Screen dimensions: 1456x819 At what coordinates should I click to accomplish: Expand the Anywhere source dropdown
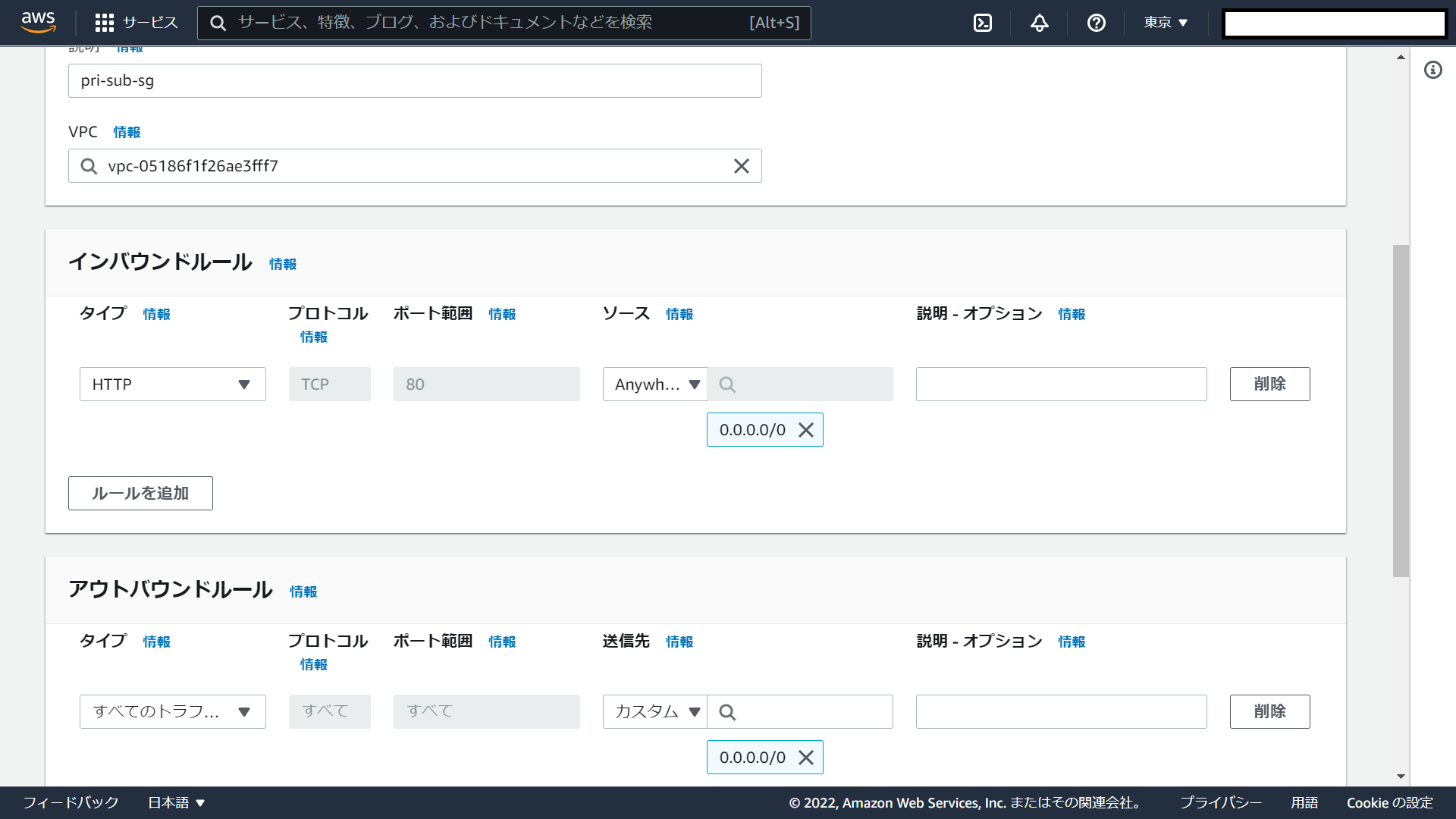click(655, 384)
